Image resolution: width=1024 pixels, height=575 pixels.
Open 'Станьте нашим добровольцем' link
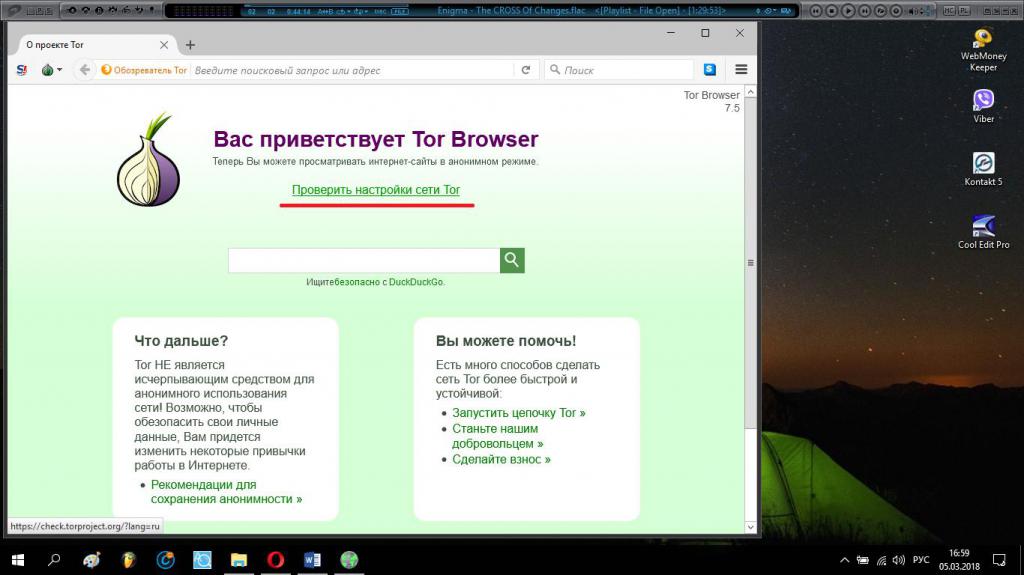pyautogui.click(x=498, y=436)
